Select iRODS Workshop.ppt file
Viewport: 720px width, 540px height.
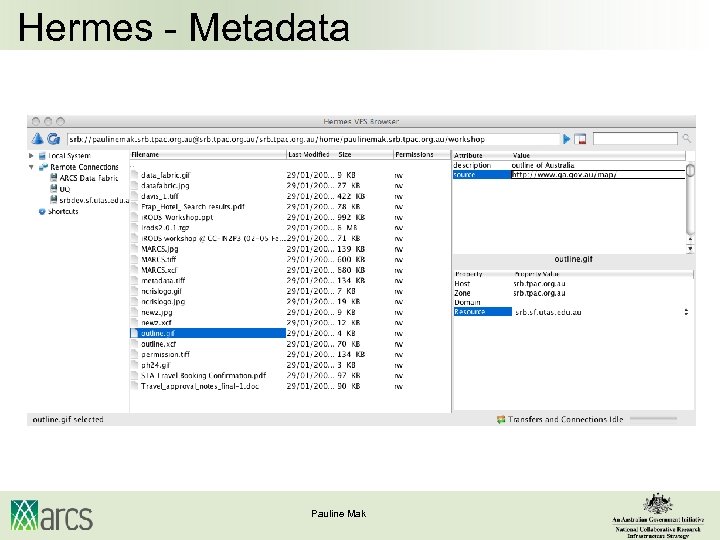coord(177,217)
